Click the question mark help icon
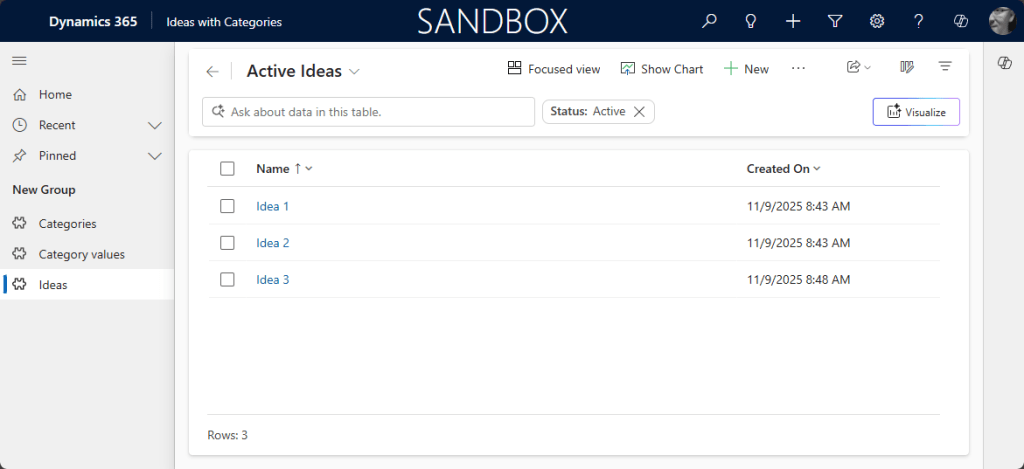 tap(919, 21)
